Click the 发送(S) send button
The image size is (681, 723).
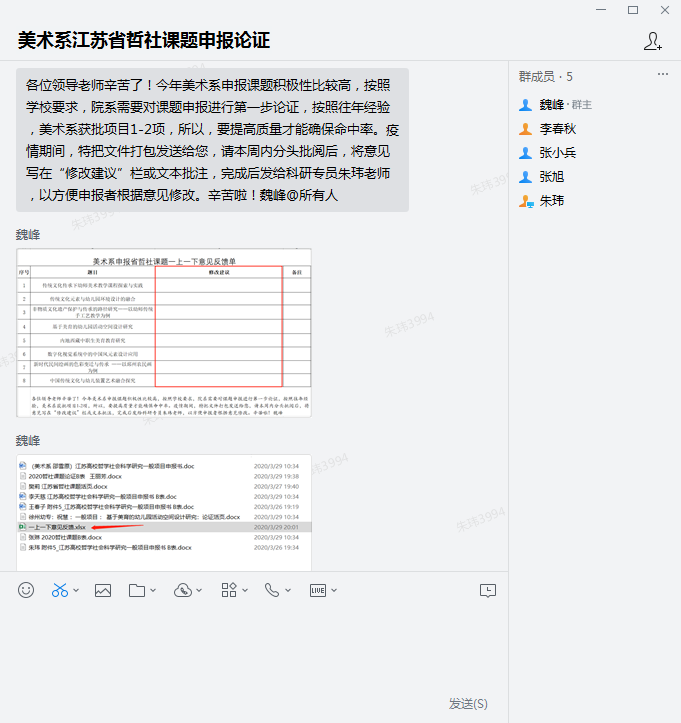468,704
